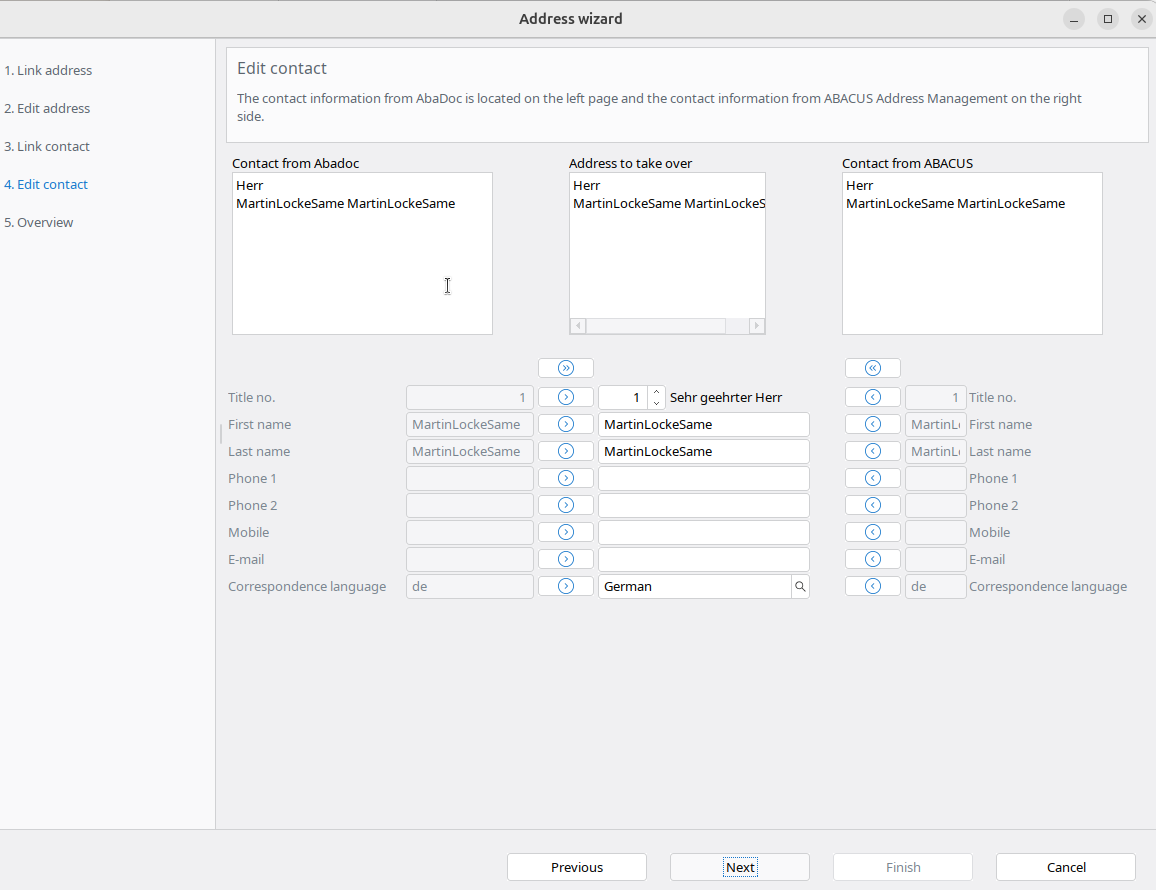Copy AbaDoc First name with right arrow
Viewport: 1156px width, 890px height.
[x=566, y=425]
